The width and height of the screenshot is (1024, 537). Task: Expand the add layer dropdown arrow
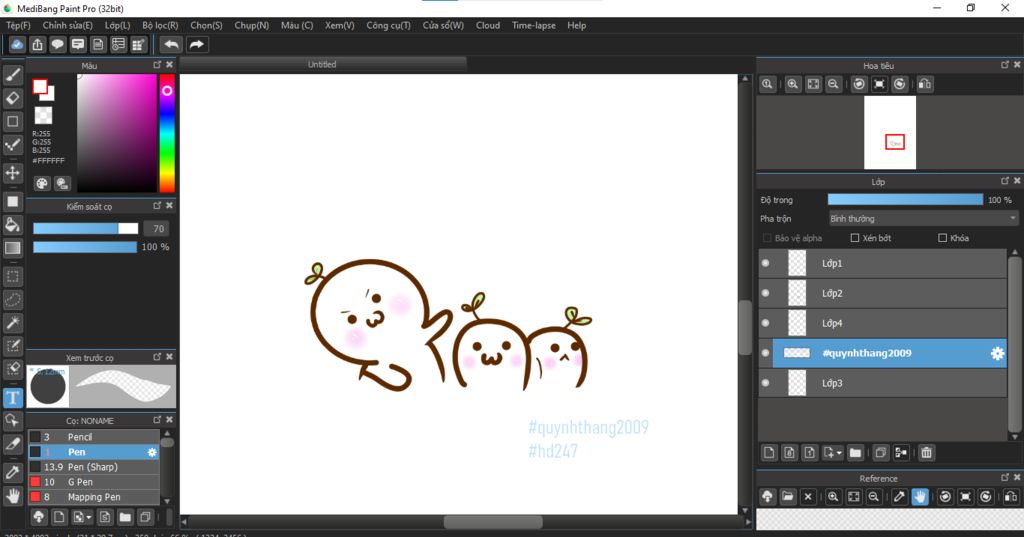(x=838, y=453)
